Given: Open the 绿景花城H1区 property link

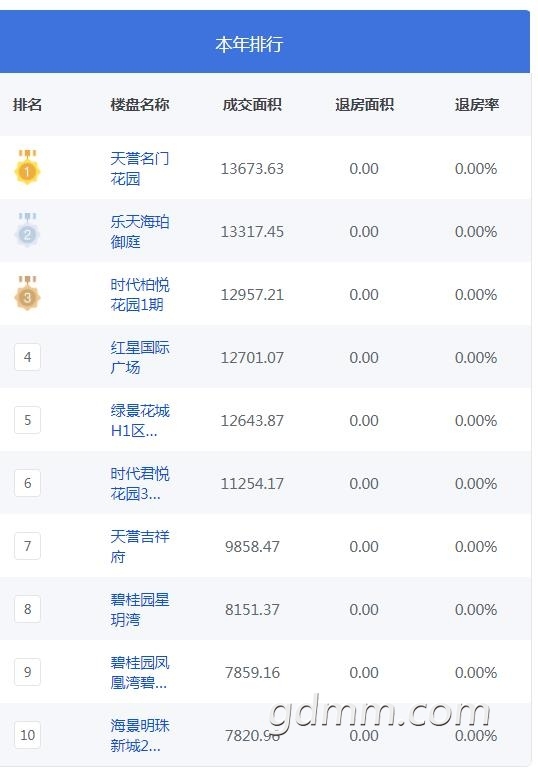Looking at the screenshot, I should point(140,421).
